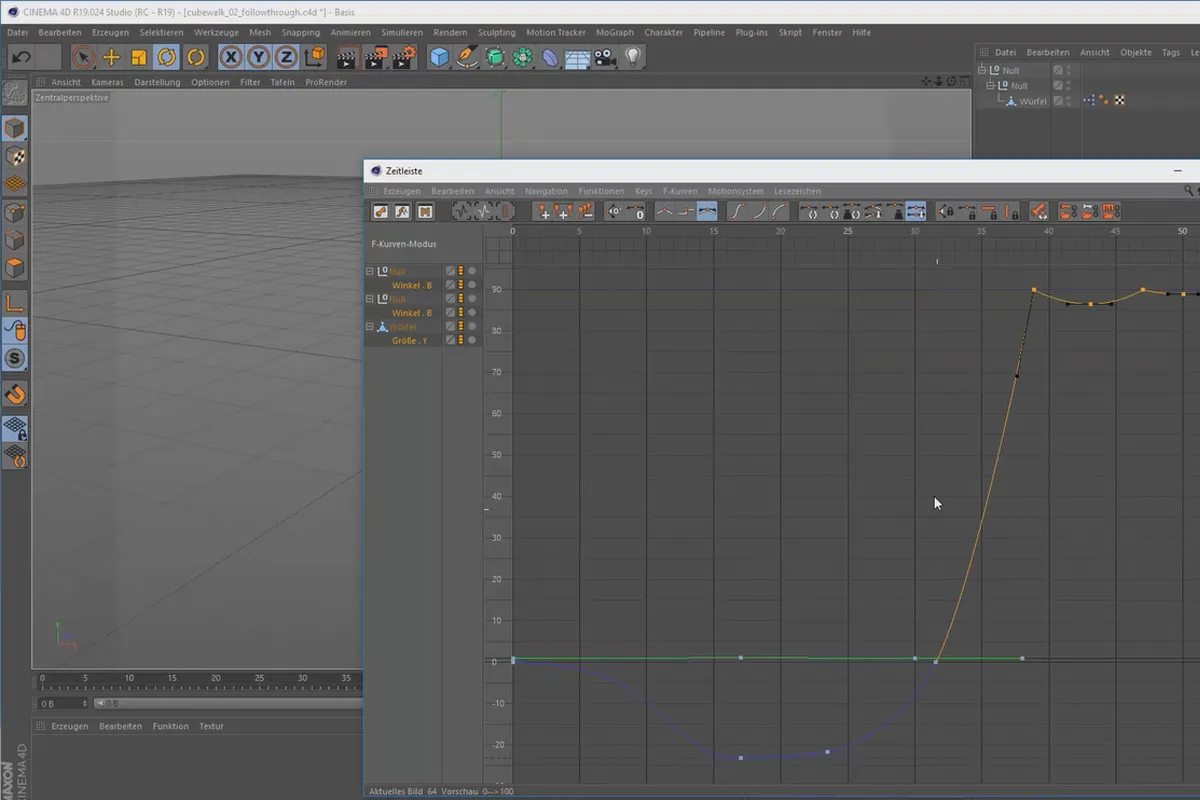Open the spline pen tool icon
The image size is (1200, 800).
pos(467,57)
